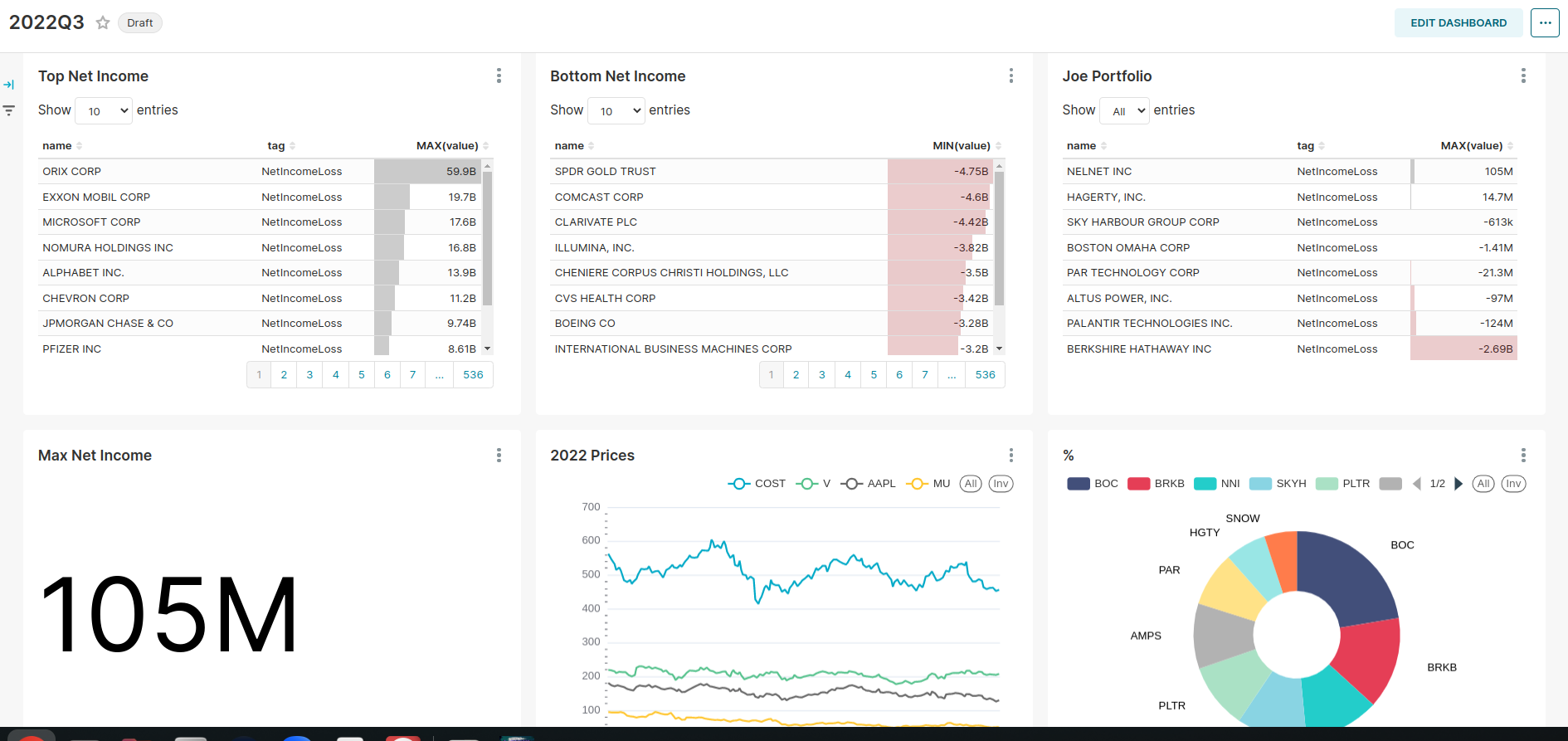
Task: Expand the collapsed filter bar arrow
Action: (x=9, y=85)
